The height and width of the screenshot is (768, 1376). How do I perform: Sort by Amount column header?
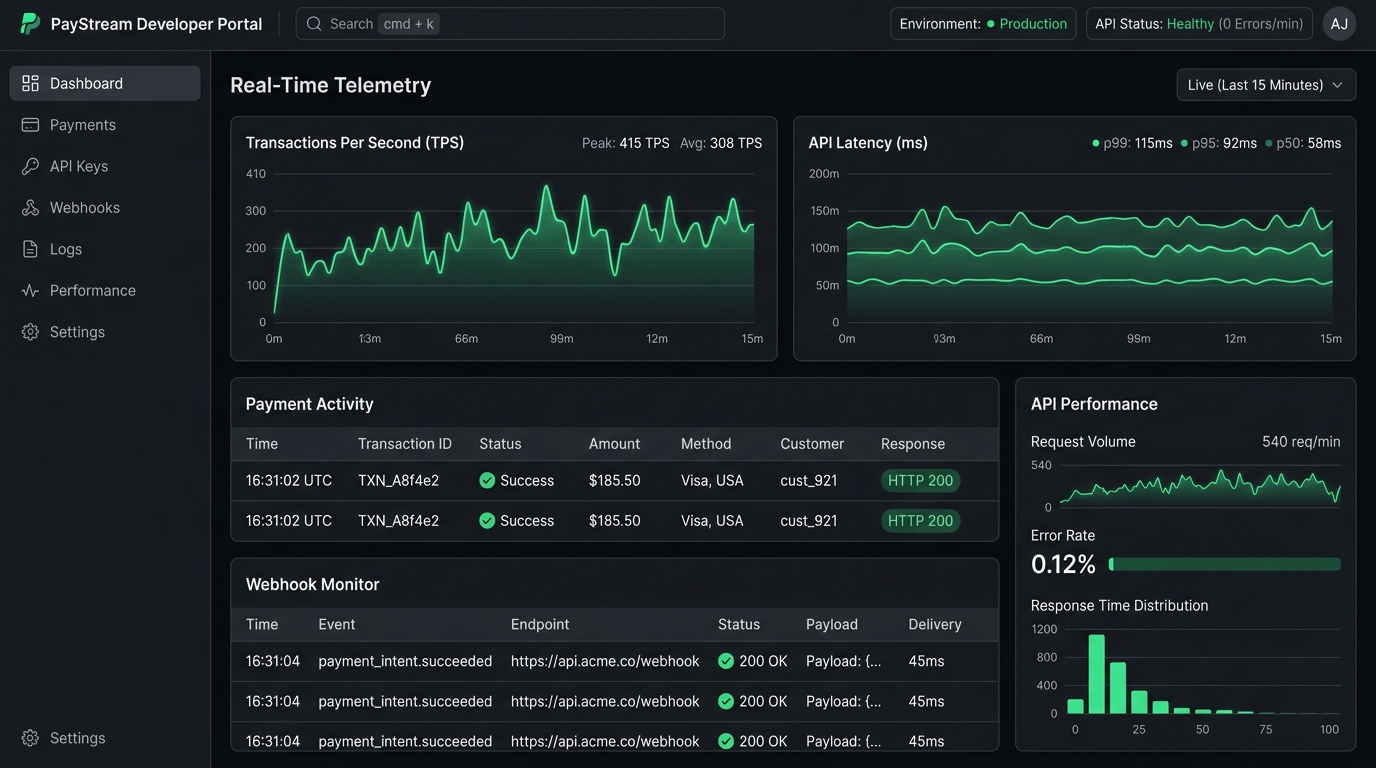tap(614, 444)
